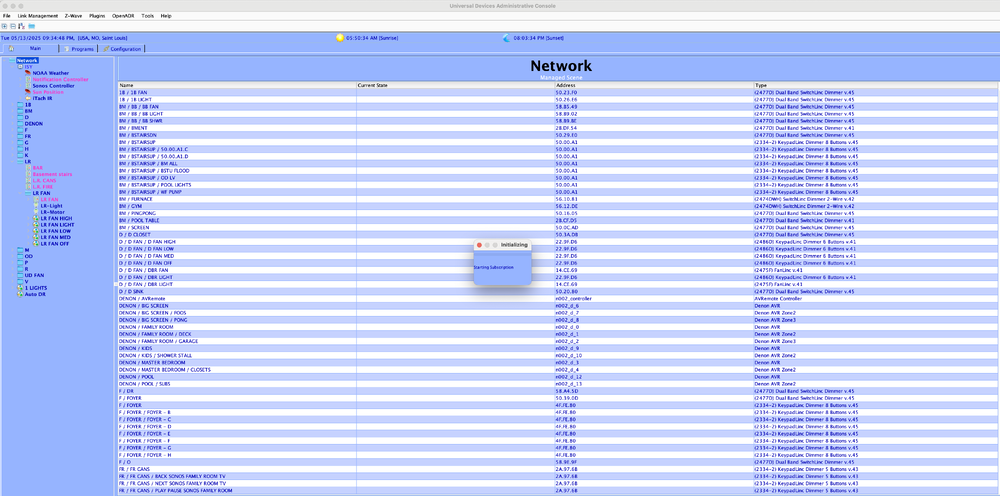Image resolution: width=1000 pixels, height=496 pixels.
Task: Click the DENON folder icon
Action: [x=20, y=124]
